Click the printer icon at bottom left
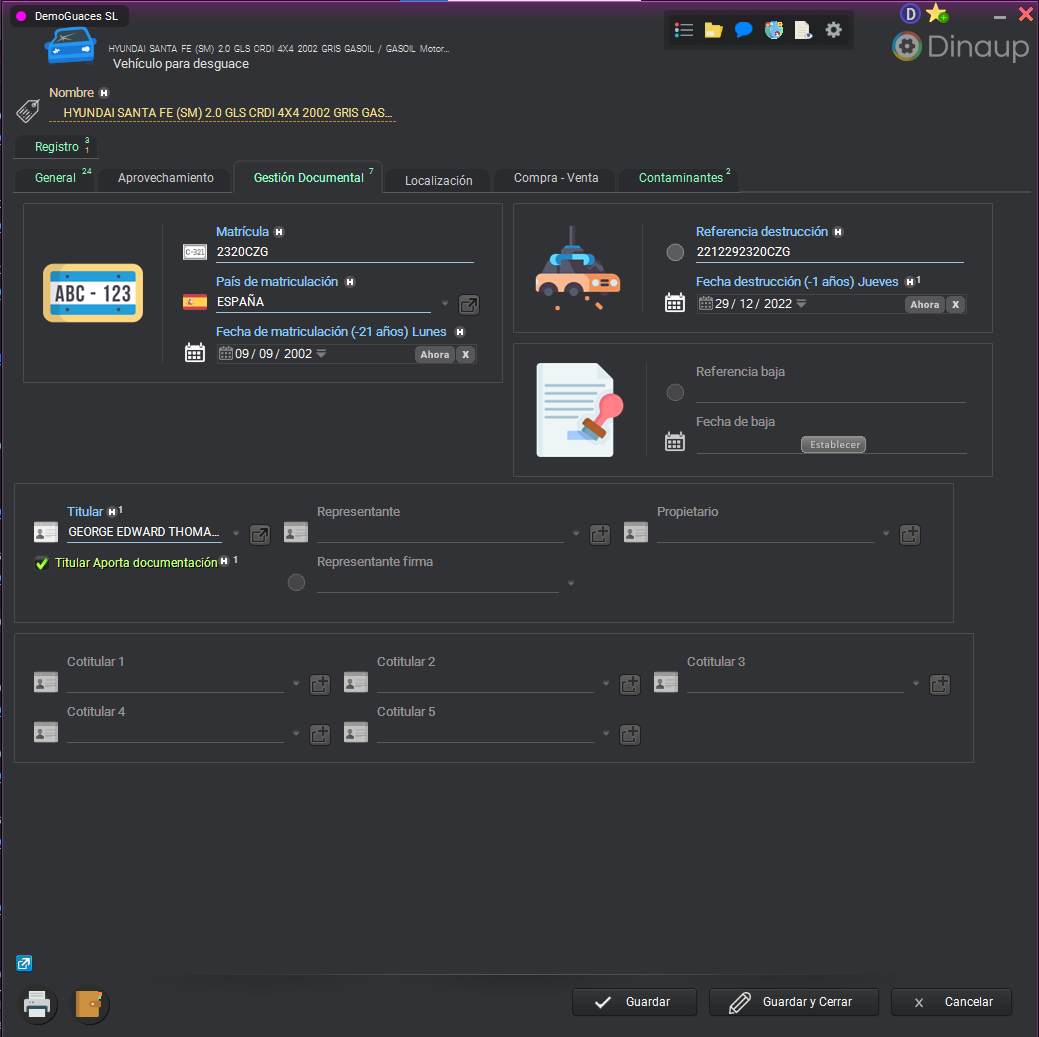Screen dimensions: 1039x1037 pyautogui.click(x=37, y=1004)
